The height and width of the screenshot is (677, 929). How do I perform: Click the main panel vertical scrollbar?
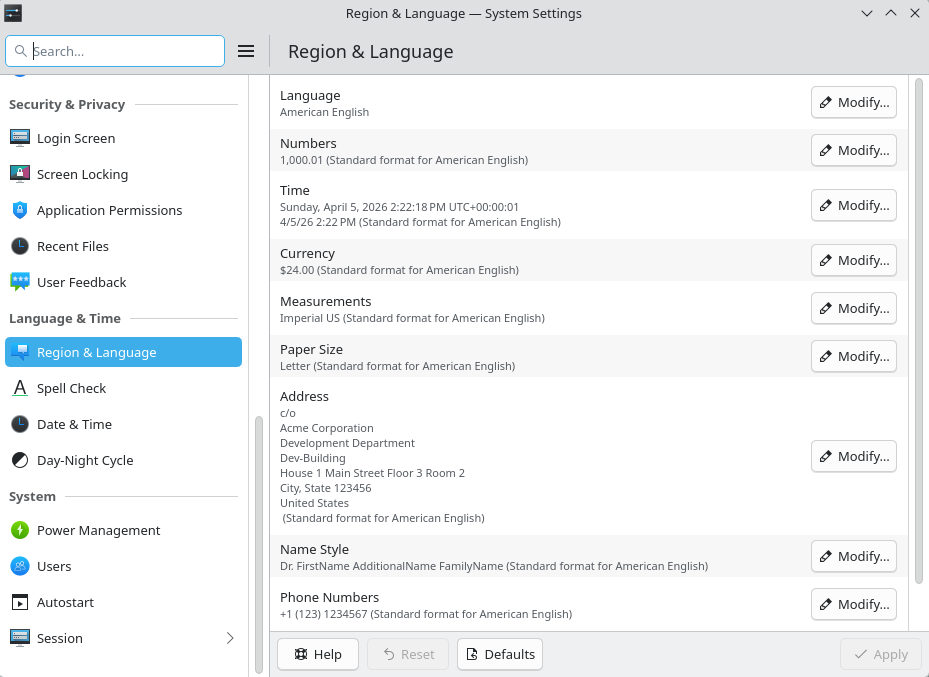pyautogui.click(x=919, y=330)
